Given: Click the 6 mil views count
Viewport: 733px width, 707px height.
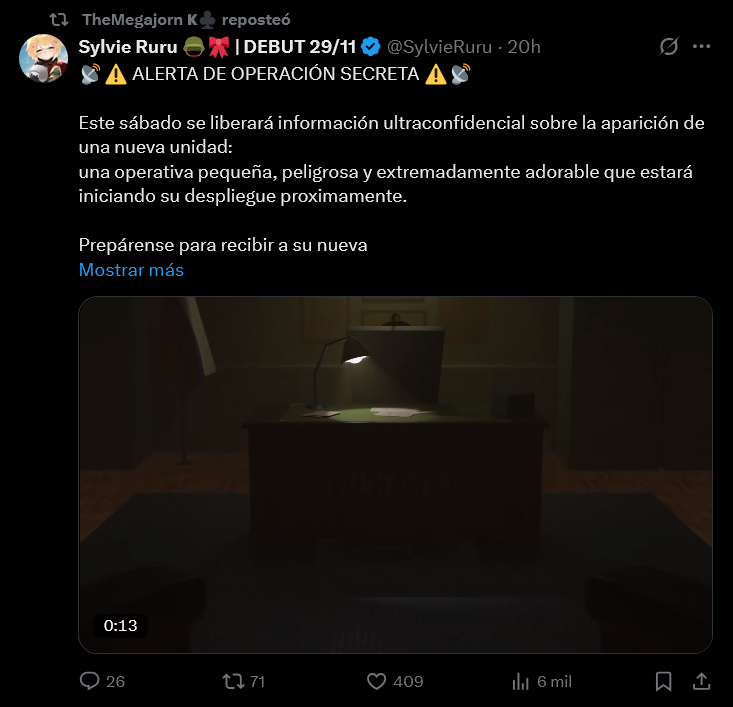Looking at the screenshot, I should click(x=554, y=682).
